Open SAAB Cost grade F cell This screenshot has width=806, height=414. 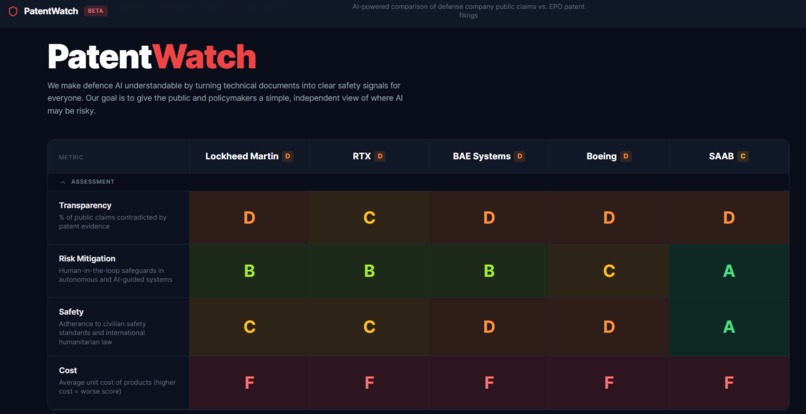(729, 383)
